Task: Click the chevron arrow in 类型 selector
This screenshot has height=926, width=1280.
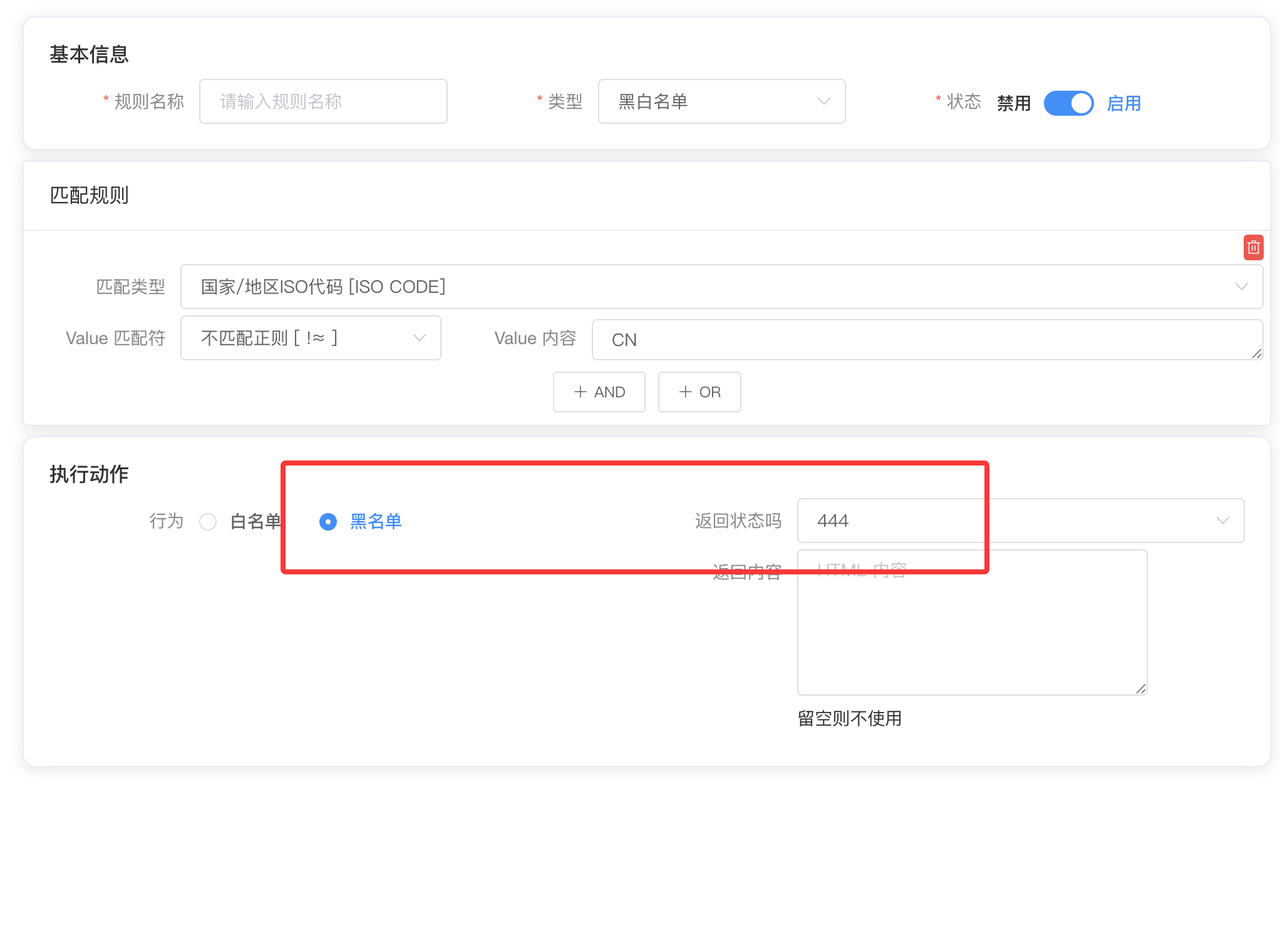Action: tap(823, 101)
